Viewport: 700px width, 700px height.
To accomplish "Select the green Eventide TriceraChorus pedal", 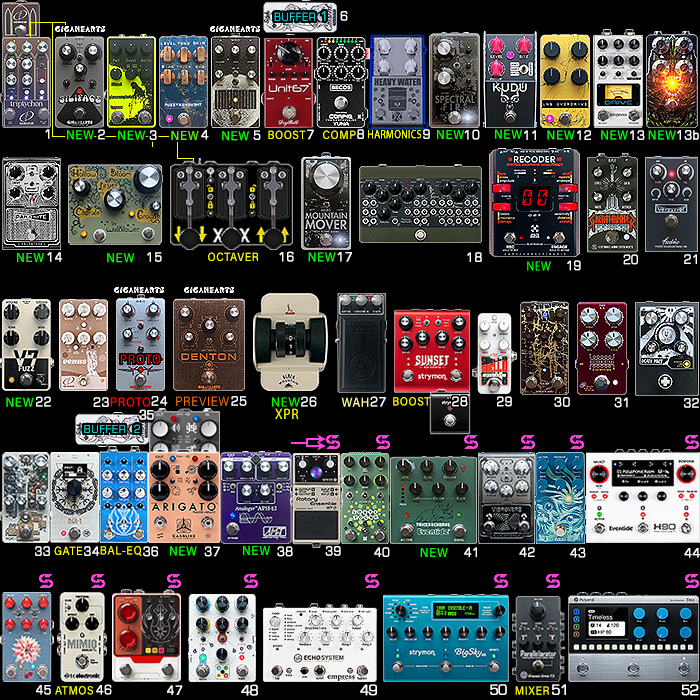I will 433,500.
